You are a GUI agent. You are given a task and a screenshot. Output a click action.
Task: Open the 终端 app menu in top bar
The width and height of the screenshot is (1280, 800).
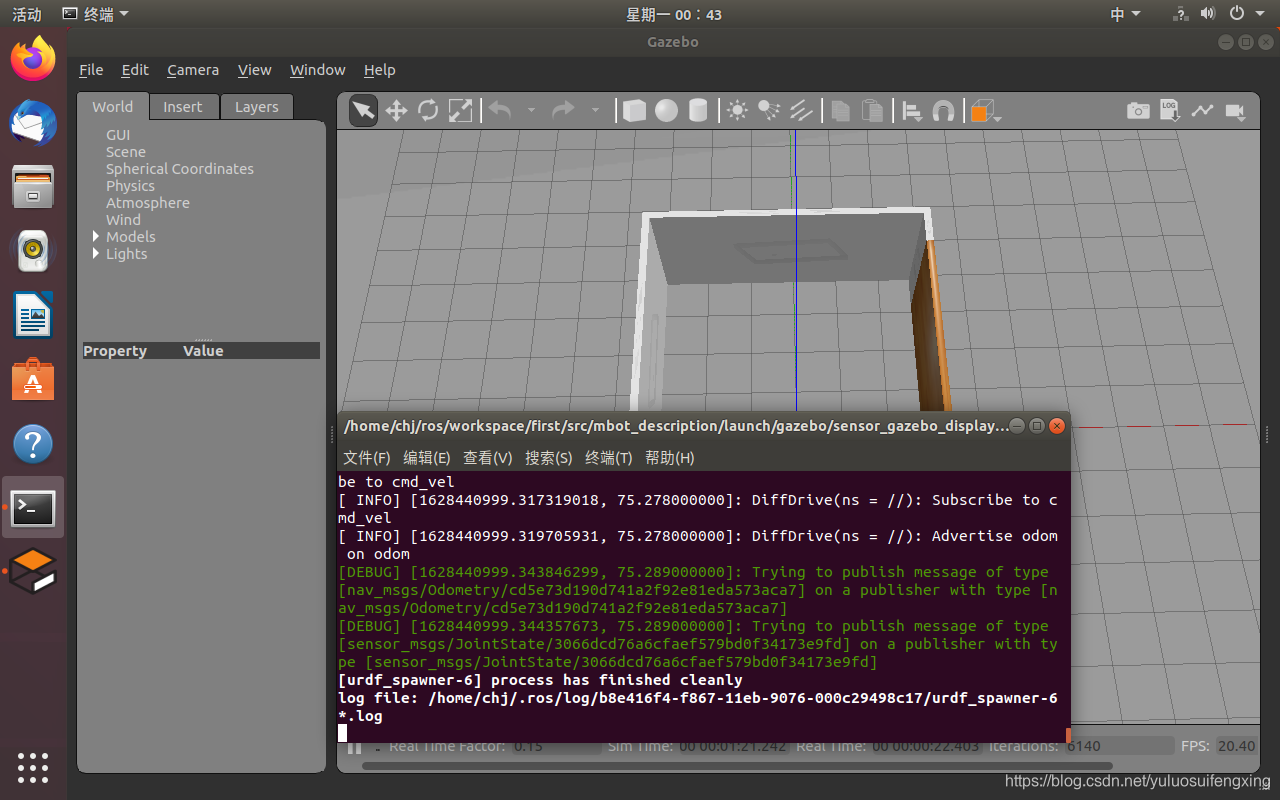tap(96, 14)
